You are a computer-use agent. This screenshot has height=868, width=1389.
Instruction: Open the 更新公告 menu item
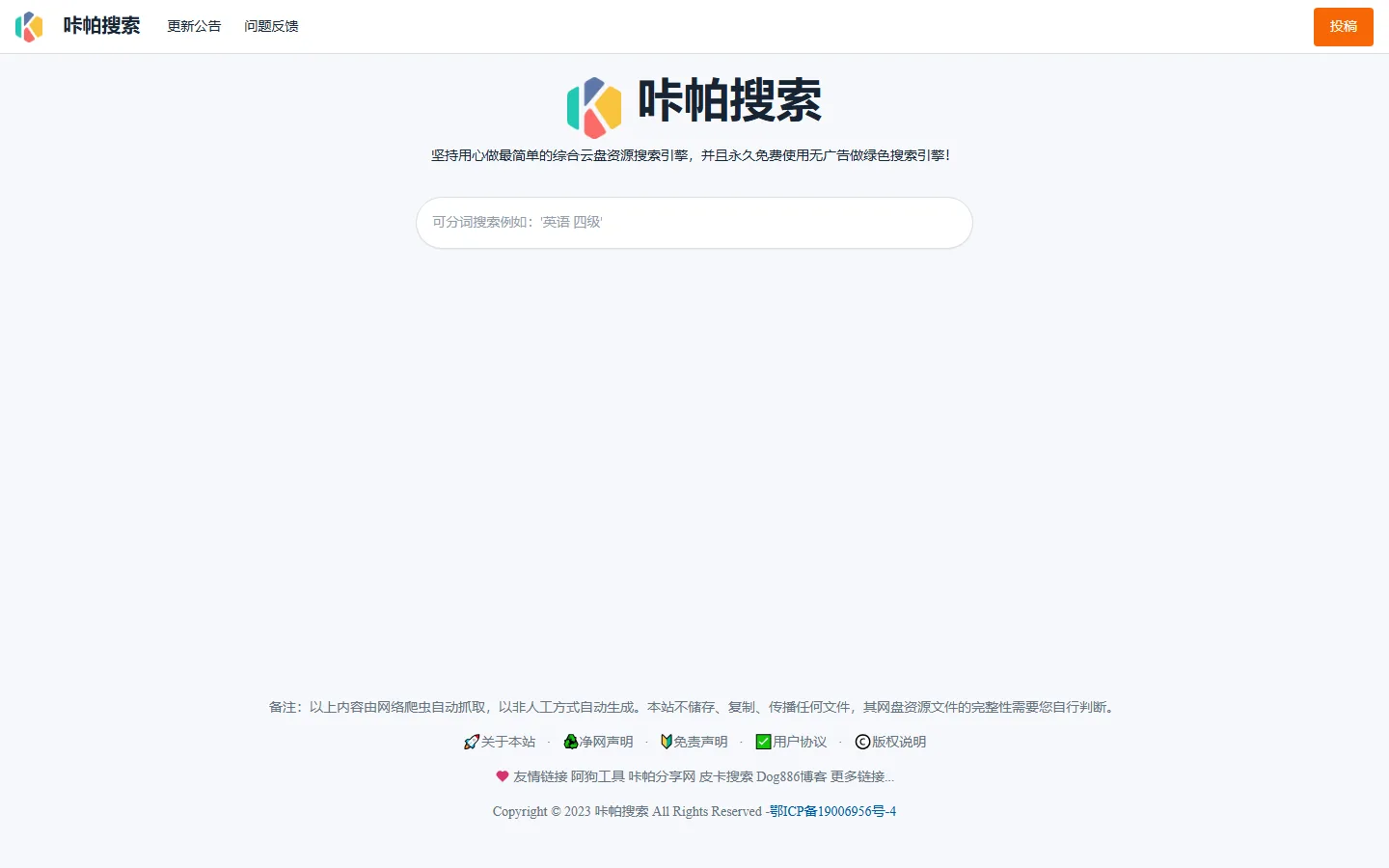(194, 26)
